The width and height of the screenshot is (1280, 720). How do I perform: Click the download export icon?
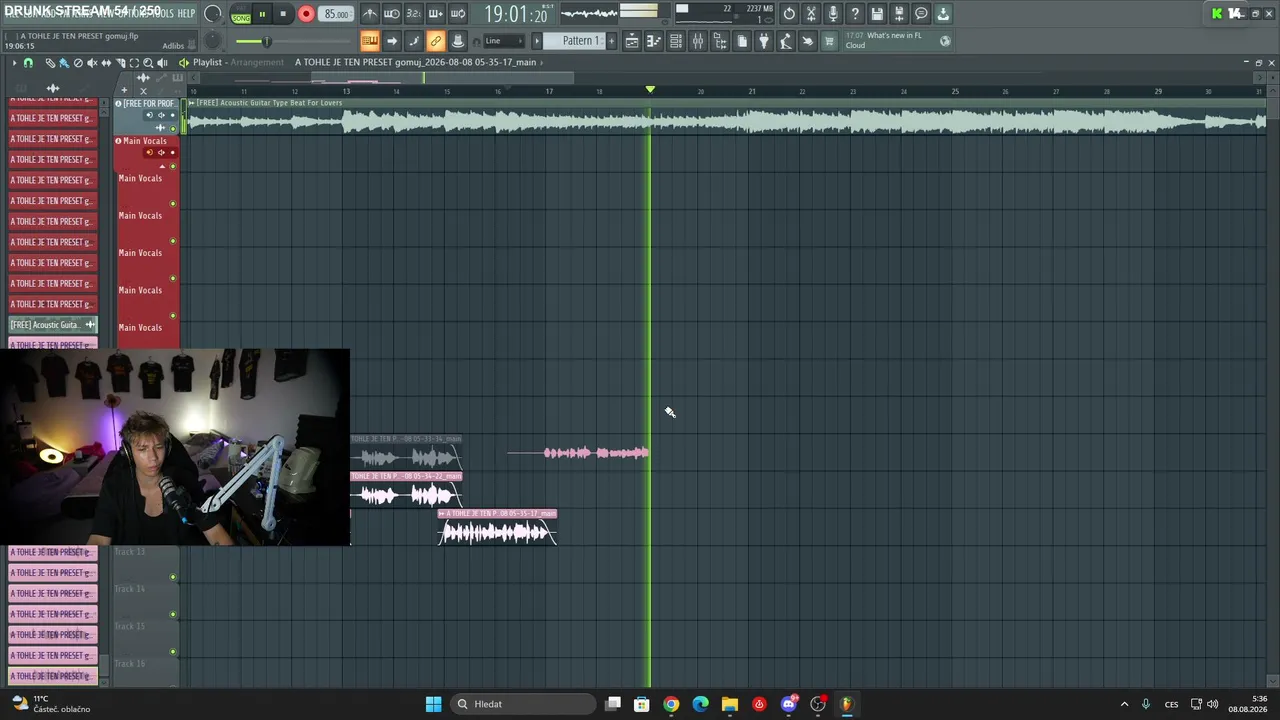(943, 14)
